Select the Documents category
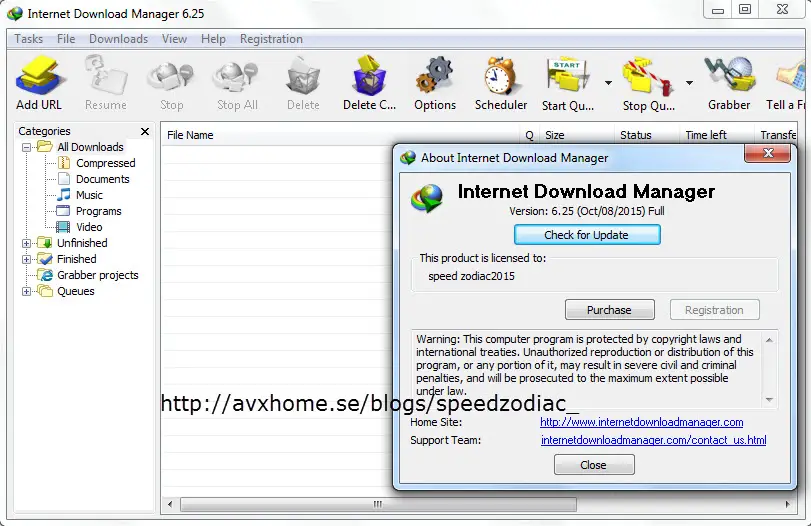This screenshot has height=526, width=811. coord(102,179)
